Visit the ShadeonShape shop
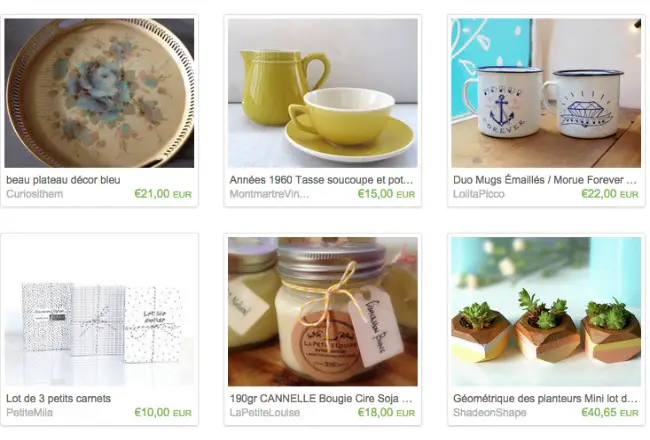650x440 pixels. tap(490, 413)
